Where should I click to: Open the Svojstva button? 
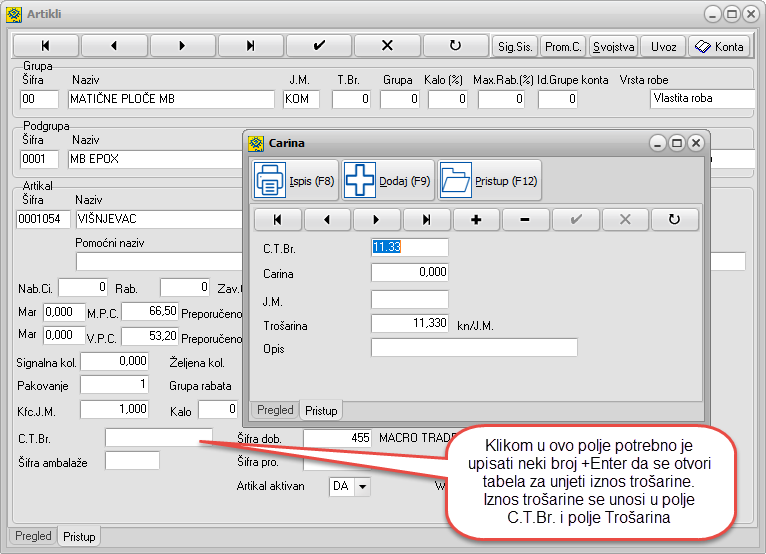tap(613, 46)
